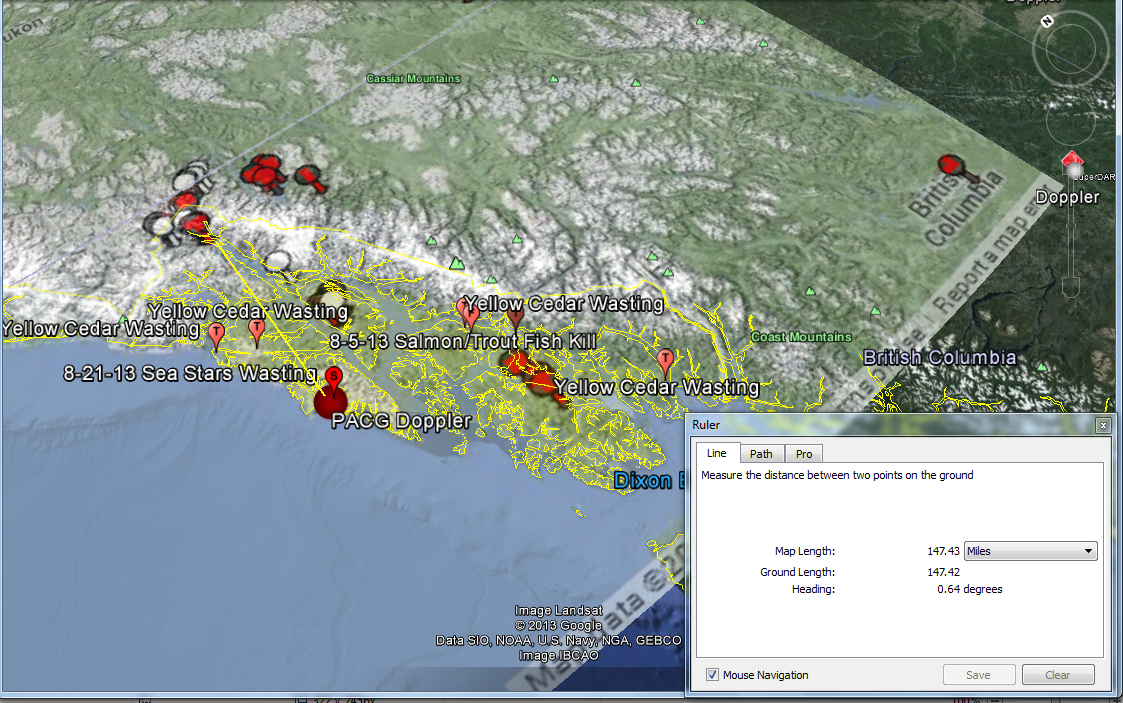Click the Save button in Ruler

click(978, 675)
